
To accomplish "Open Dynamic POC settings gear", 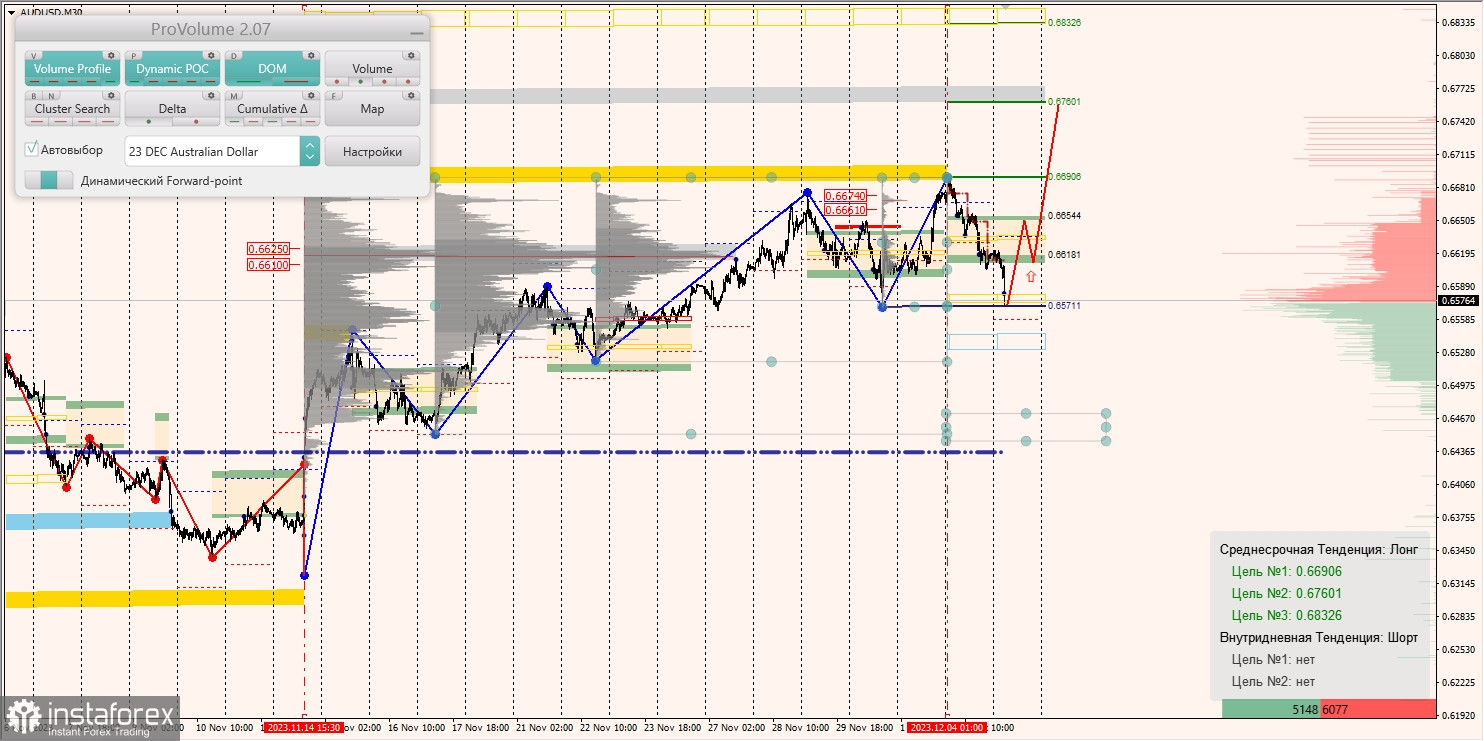I will tap(211, 55).
